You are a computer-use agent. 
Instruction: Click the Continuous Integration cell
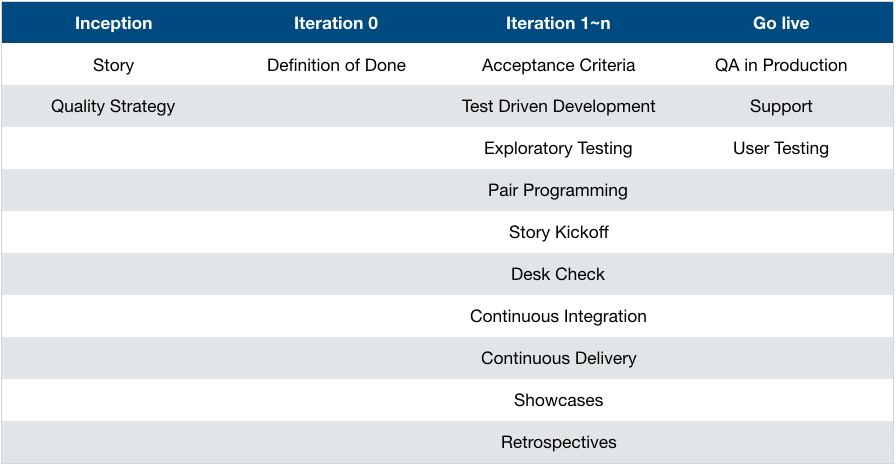pyautogui.click(x=558, y=316)
